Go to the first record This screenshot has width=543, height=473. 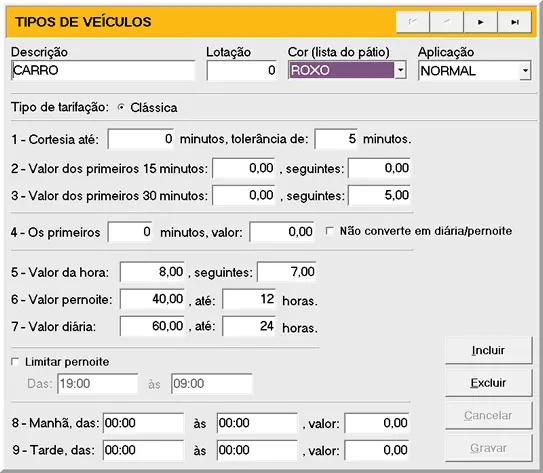click(413, 22)
